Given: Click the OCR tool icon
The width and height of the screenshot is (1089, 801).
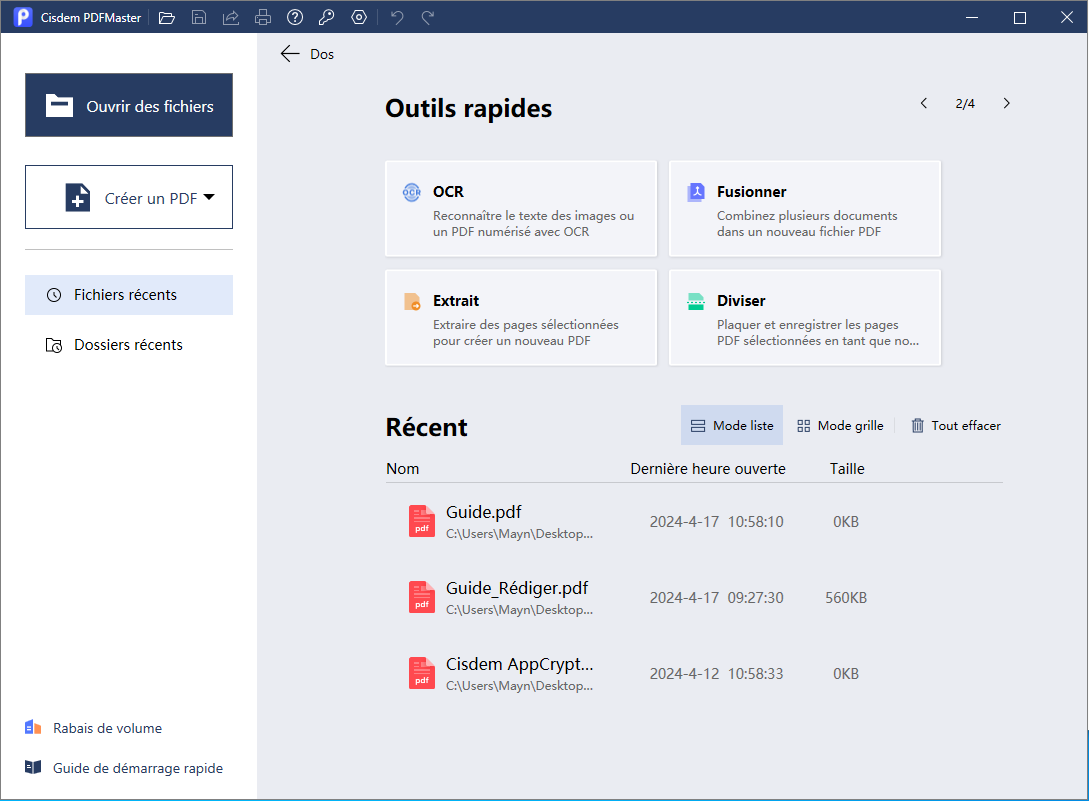Looking at the screenshot, I should 412,192.
